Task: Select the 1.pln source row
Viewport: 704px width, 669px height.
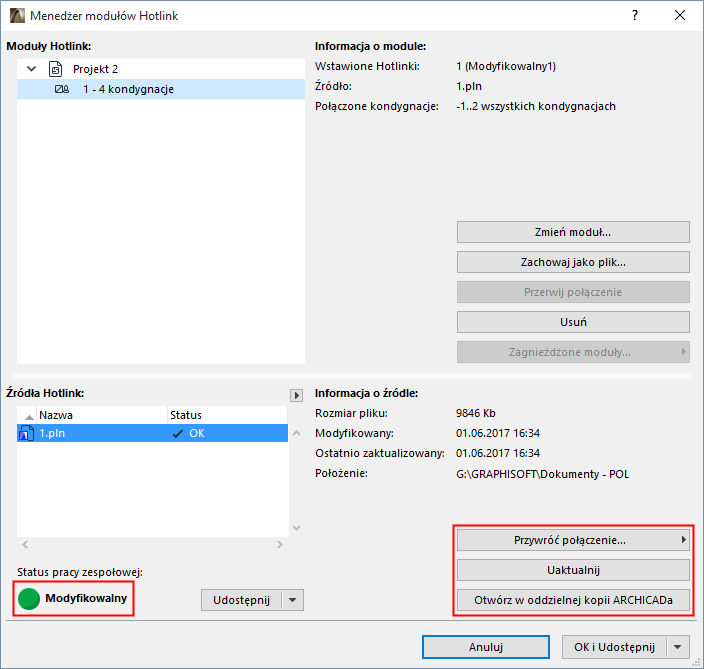Action: (x=152, y=433)
